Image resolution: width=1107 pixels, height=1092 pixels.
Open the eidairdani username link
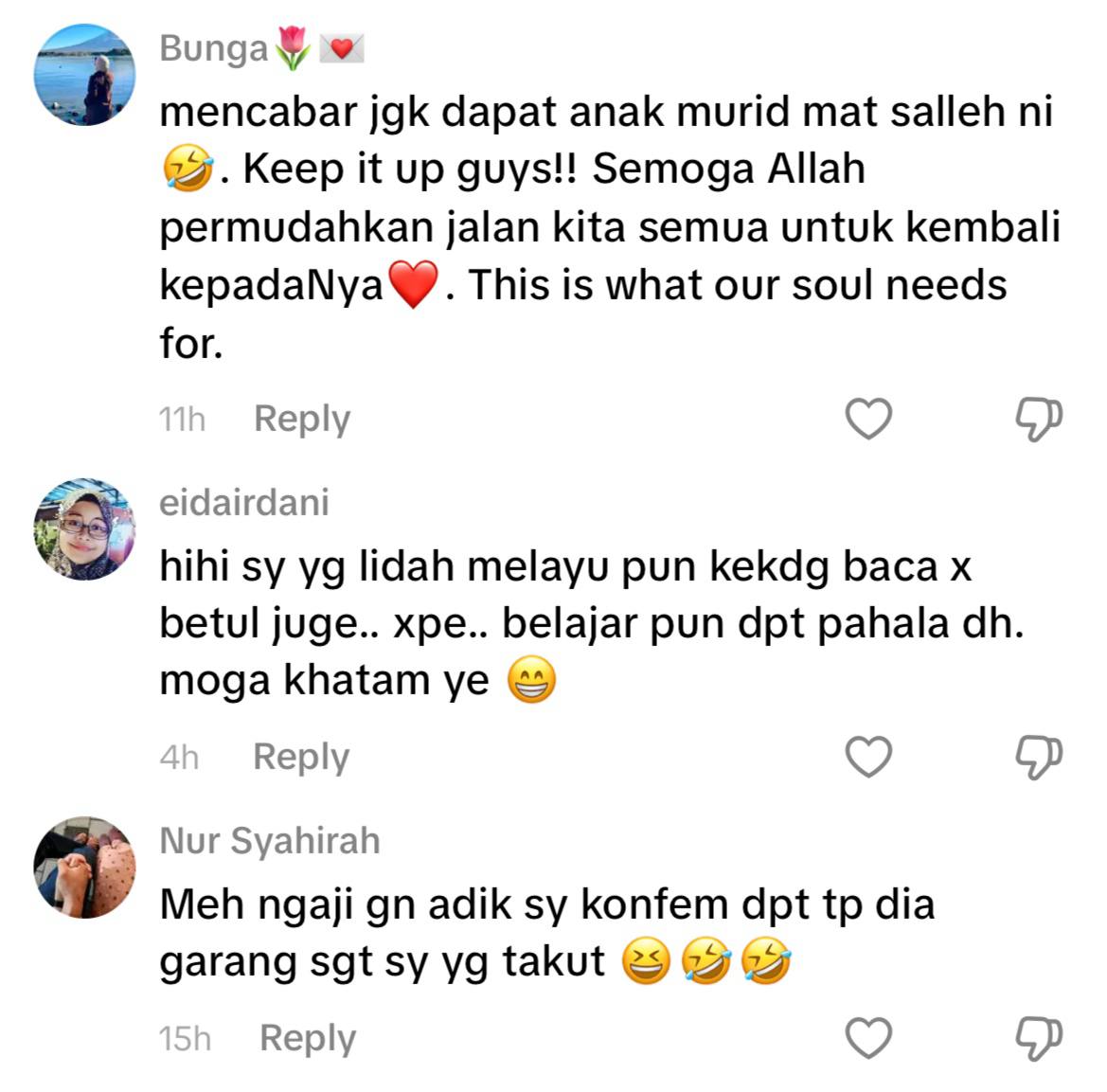click(x=244, y=503)
